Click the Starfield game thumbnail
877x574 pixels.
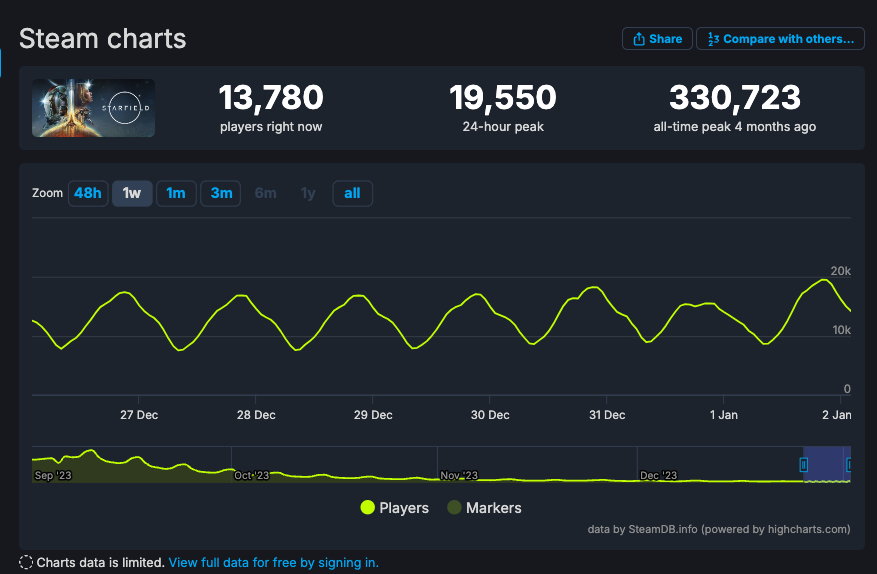(x=93, y=108)
